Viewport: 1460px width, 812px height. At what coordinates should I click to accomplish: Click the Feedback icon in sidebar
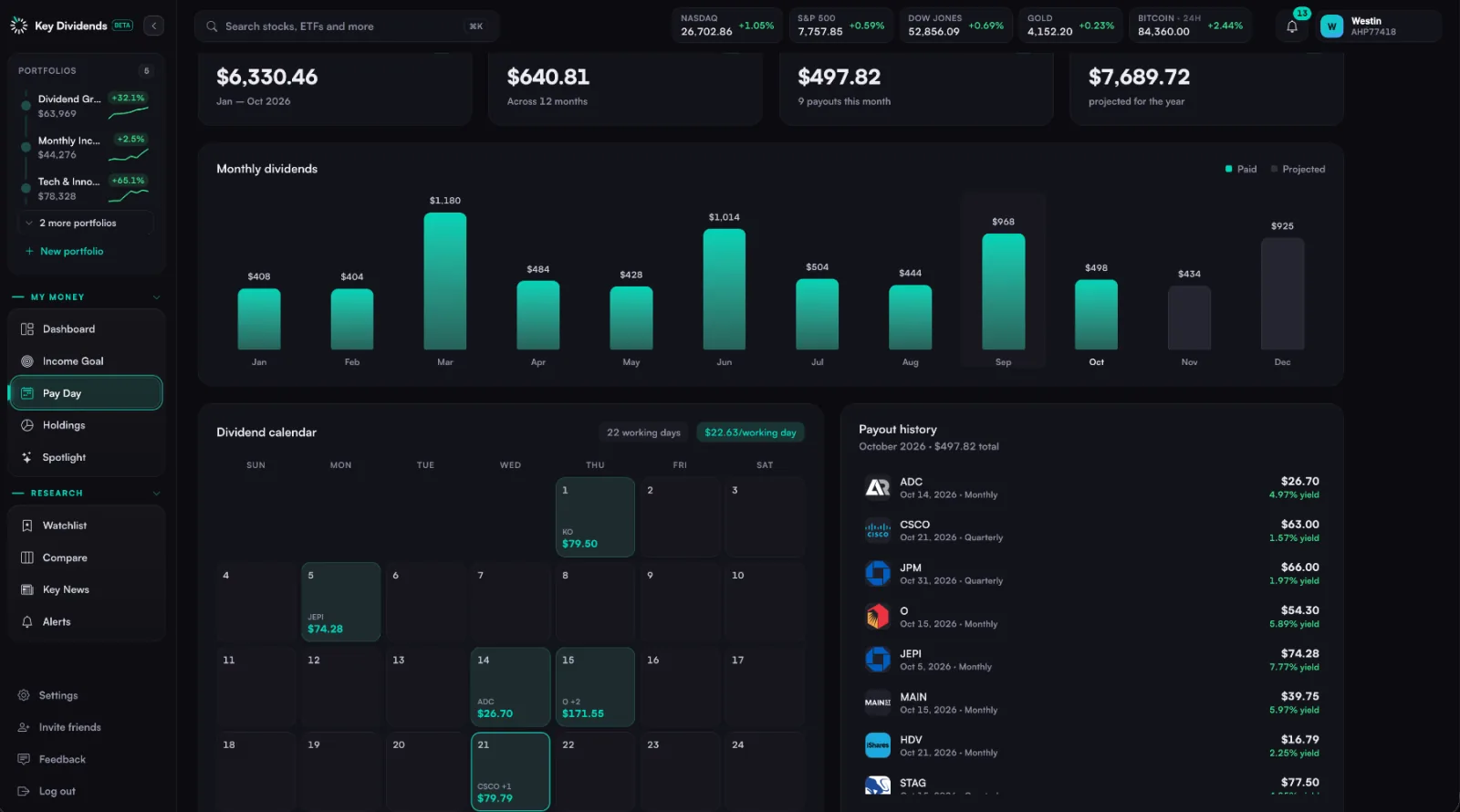click(24, 759)
